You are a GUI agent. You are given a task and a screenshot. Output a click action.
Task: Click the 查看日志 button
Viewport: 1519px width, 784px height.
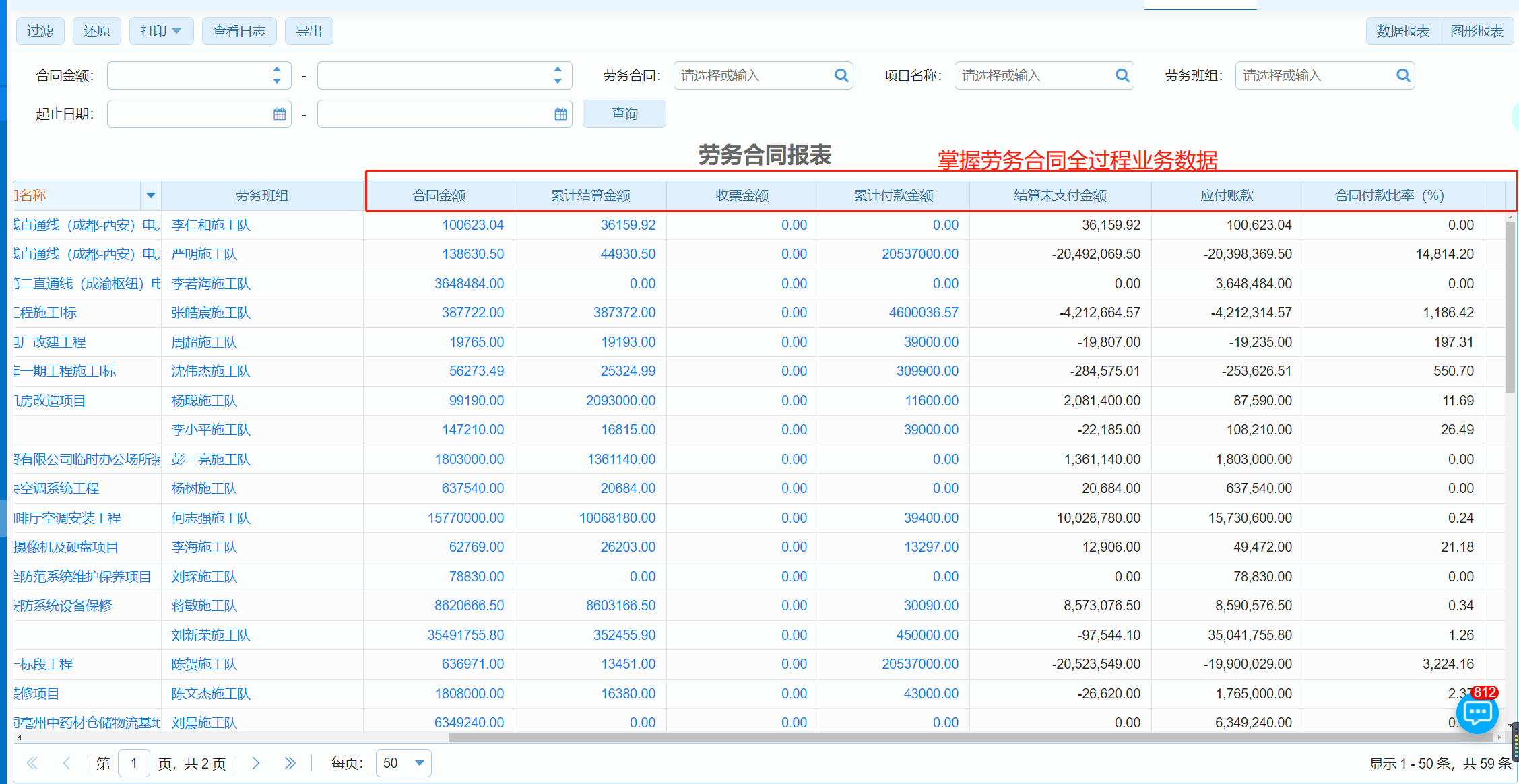coord(239,31)
